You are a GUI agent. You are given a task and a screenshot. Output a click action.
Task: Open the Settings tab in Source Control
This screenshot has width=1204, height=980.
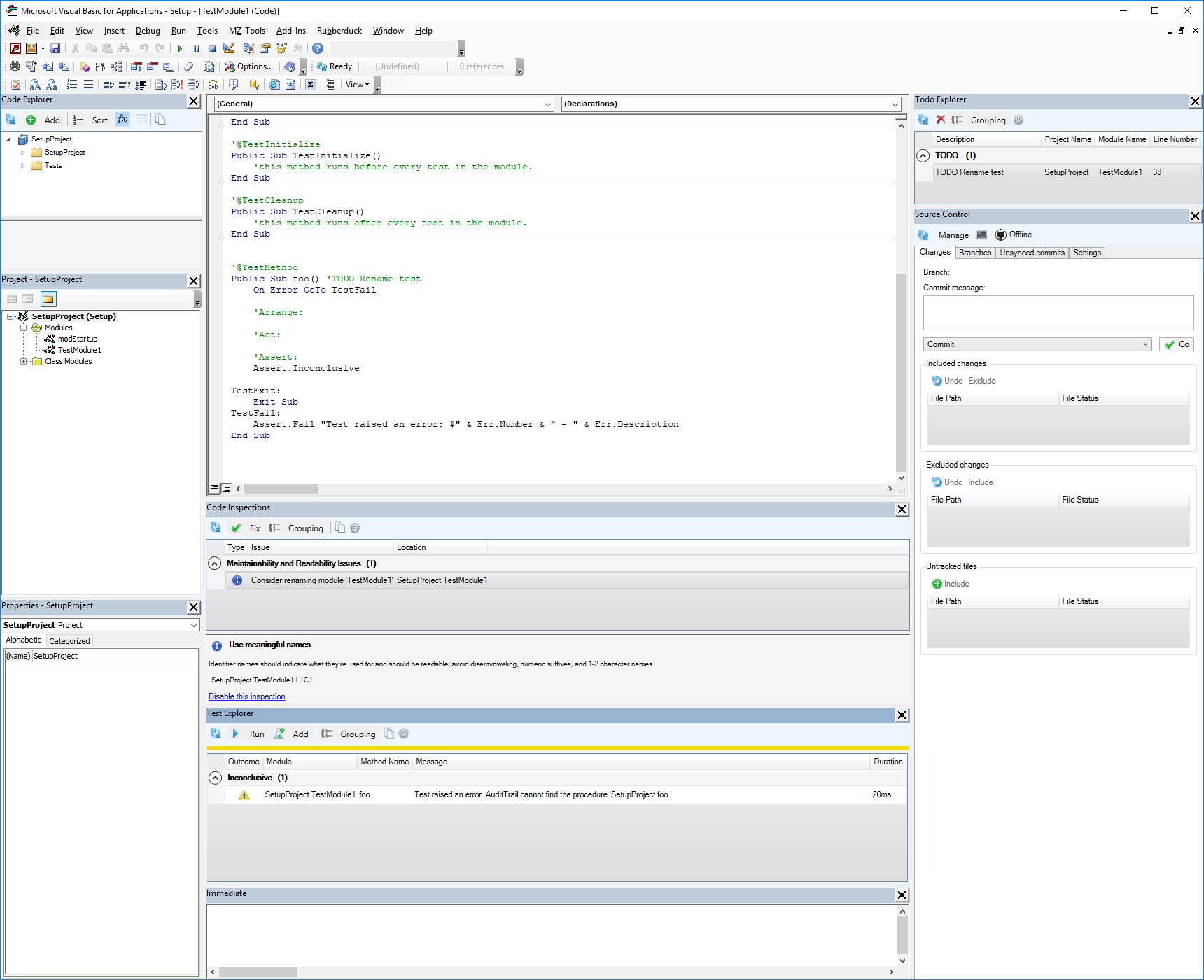pos(1087,253)
